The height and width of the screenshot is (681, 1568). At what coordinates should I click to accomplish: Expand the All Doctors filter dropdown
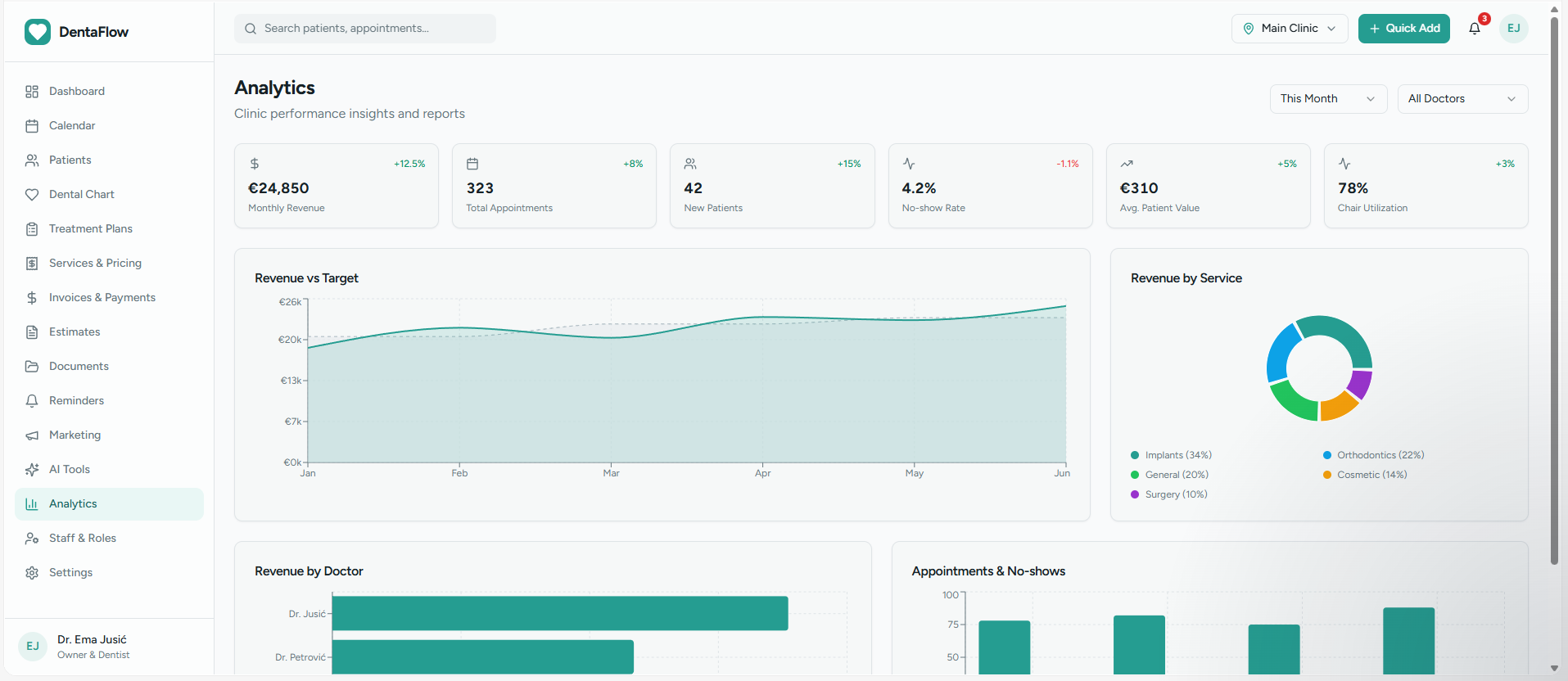[1462, 99]
